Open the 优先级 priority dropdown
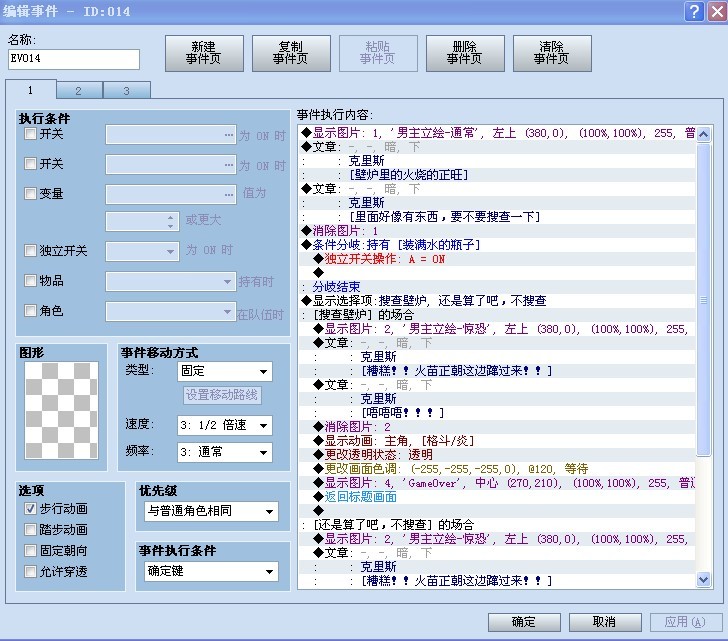Image resolution: width=728 pixels, height=641 pixels. (x=211, y=512)
